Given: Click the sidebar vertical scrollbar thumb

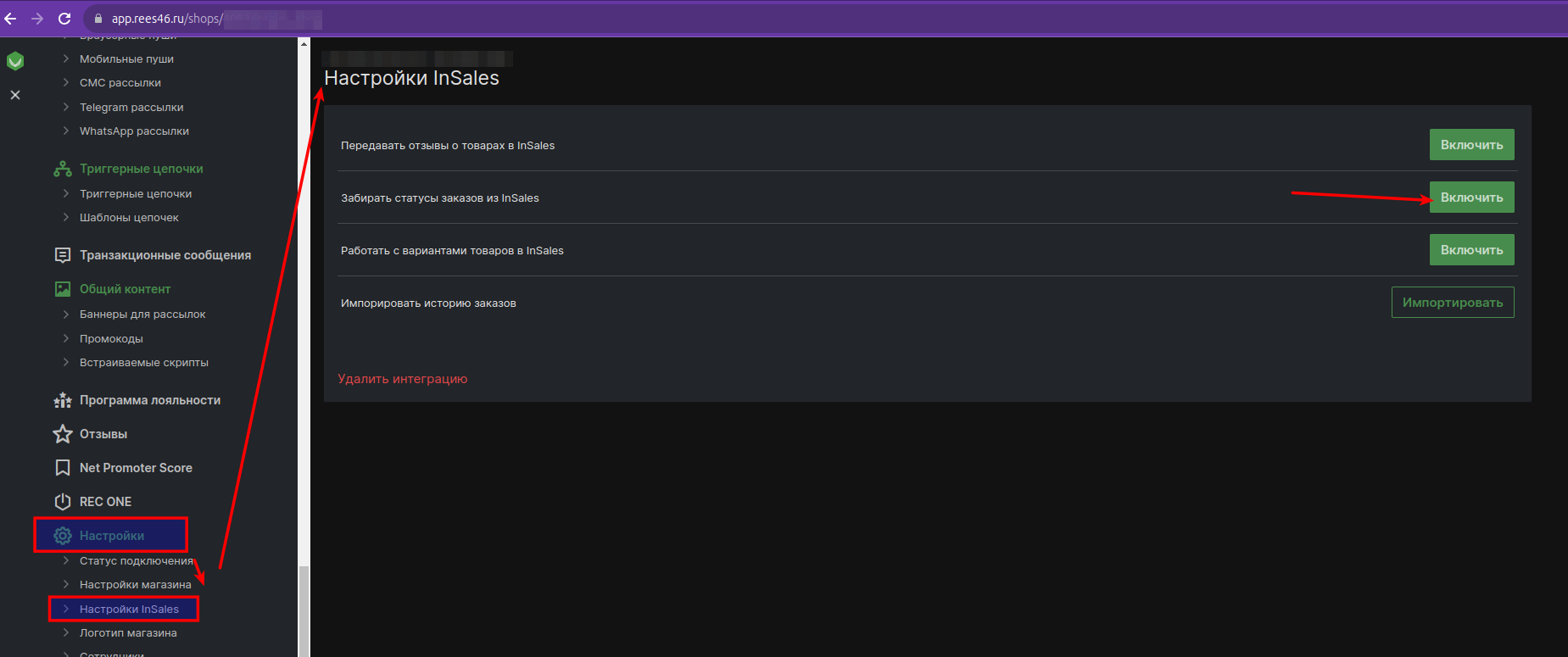Looking at the screenshot, I should pyautogui.click(x=304, y=610).
